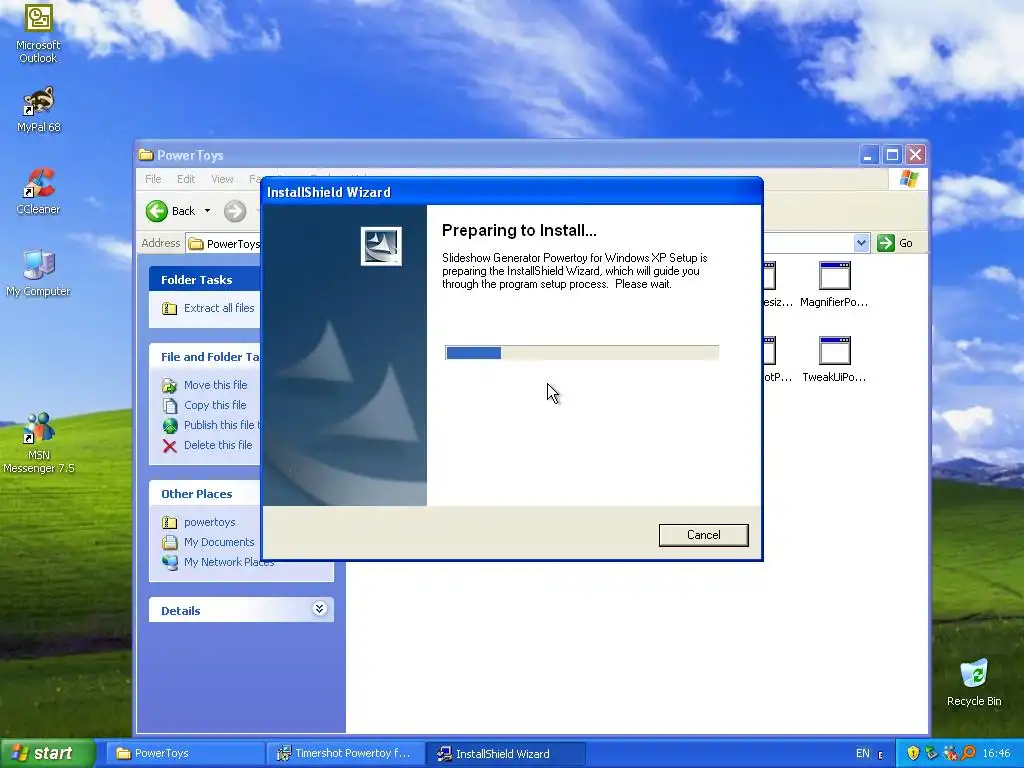1024x768 pixels.
Task: Click the InstallShield Wizard title bar
Action: 511,192
